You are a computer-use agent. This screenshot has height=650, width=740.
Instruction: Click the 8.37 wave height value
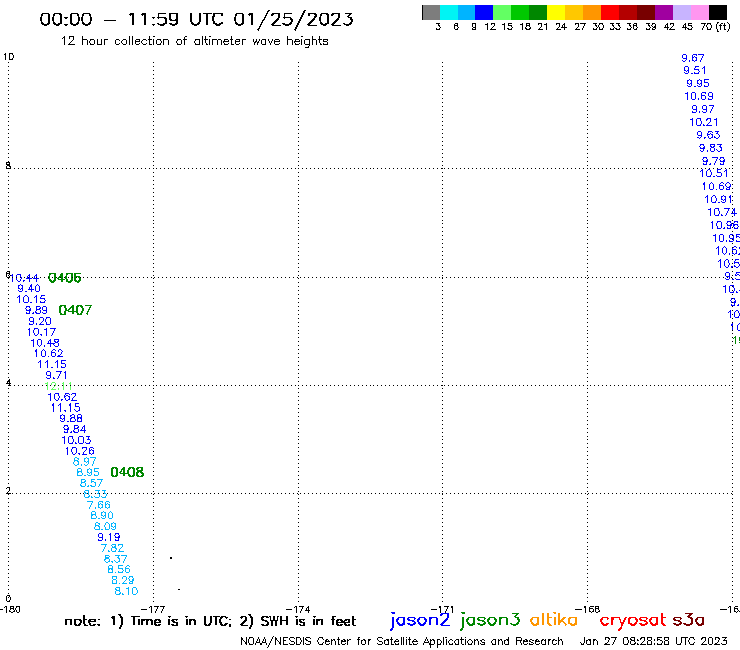point(116,559)
